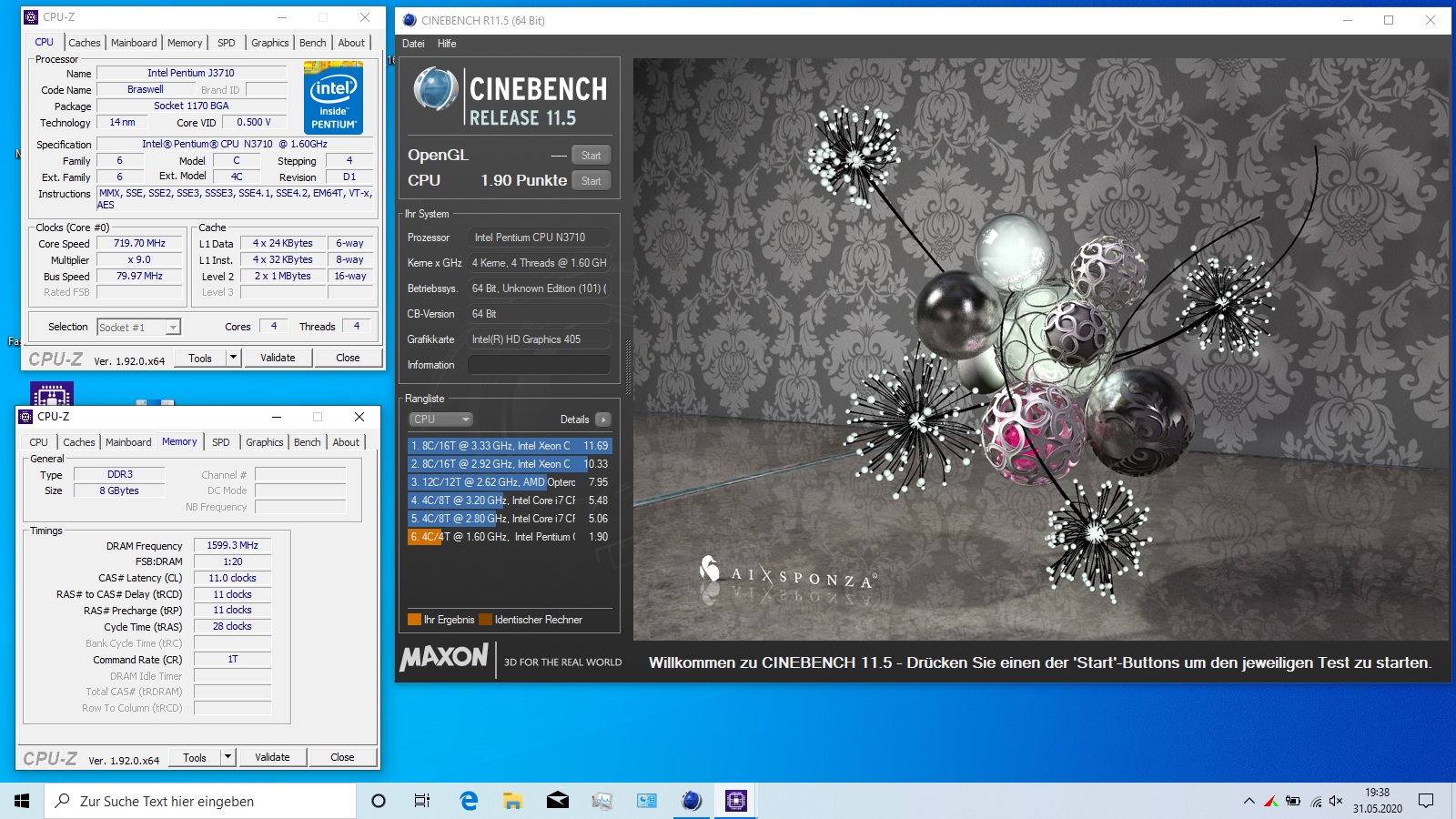The width and height of the screenshot is (1456, 819).
Task: Click Validate in upper CPU-Z window
Action: click(278, 358)
